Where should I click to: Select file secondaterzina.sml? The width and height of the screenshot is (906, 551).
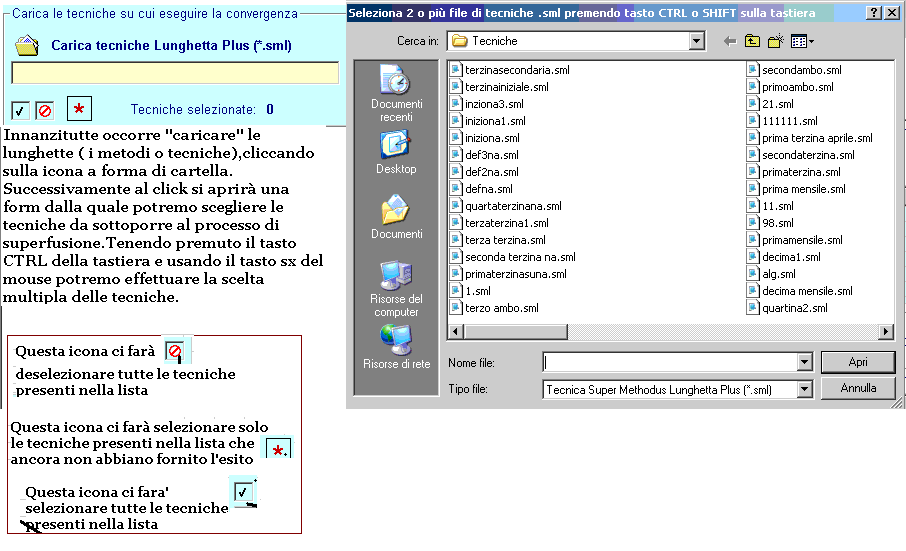coord(801,155)
